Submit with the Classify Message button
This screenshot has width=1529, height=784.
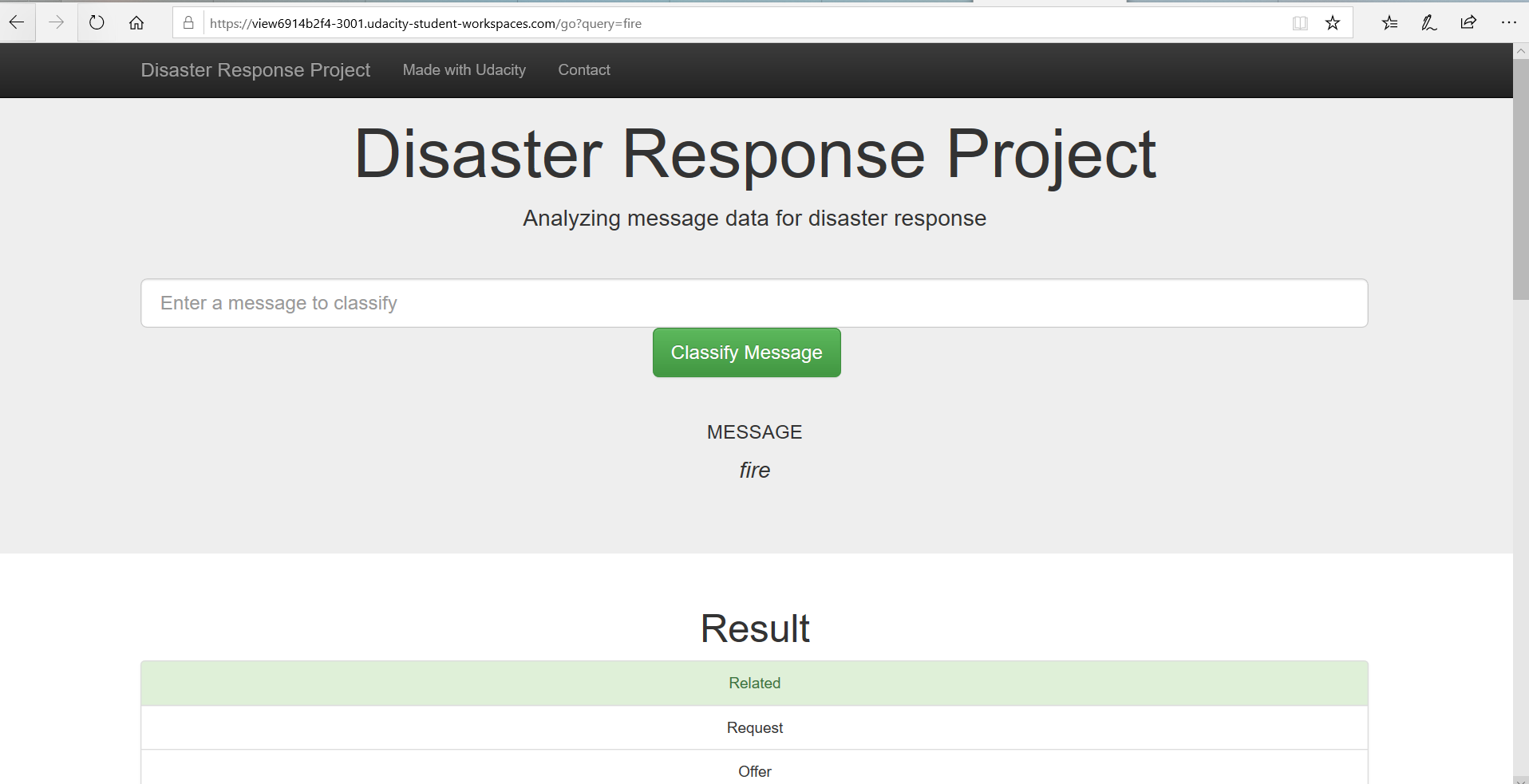[747, 353]
